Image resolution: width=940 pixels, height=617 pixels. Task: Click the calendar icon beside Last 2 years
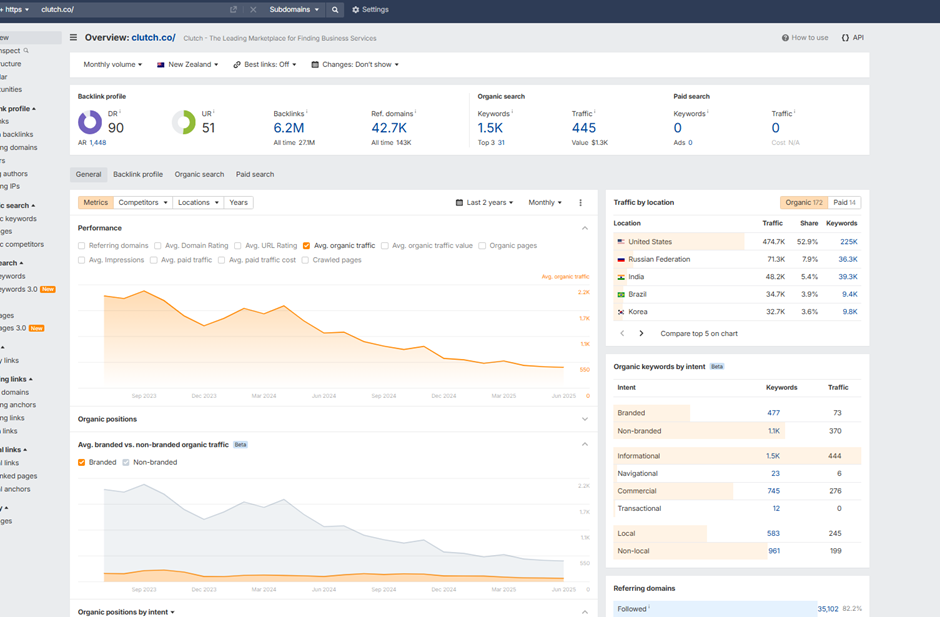click(x=459, y=203)
